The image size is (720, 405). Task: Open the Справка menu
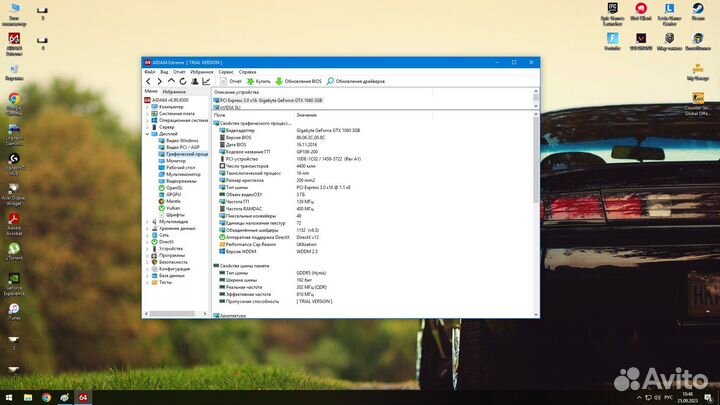[x=248, y=72]
